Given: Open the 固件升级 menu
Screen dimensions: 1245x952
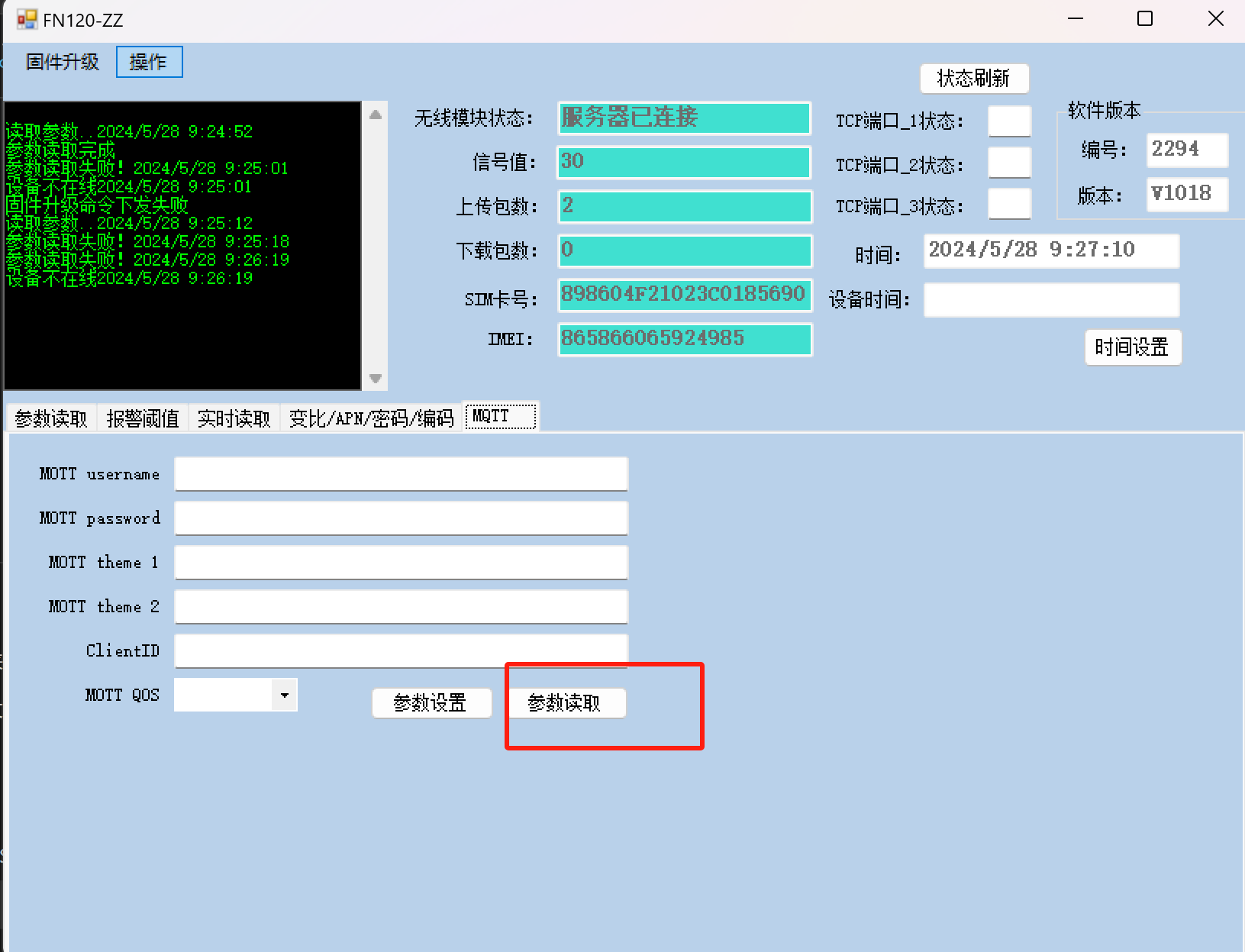Looking at the screenshot, I should click(63, 62).
